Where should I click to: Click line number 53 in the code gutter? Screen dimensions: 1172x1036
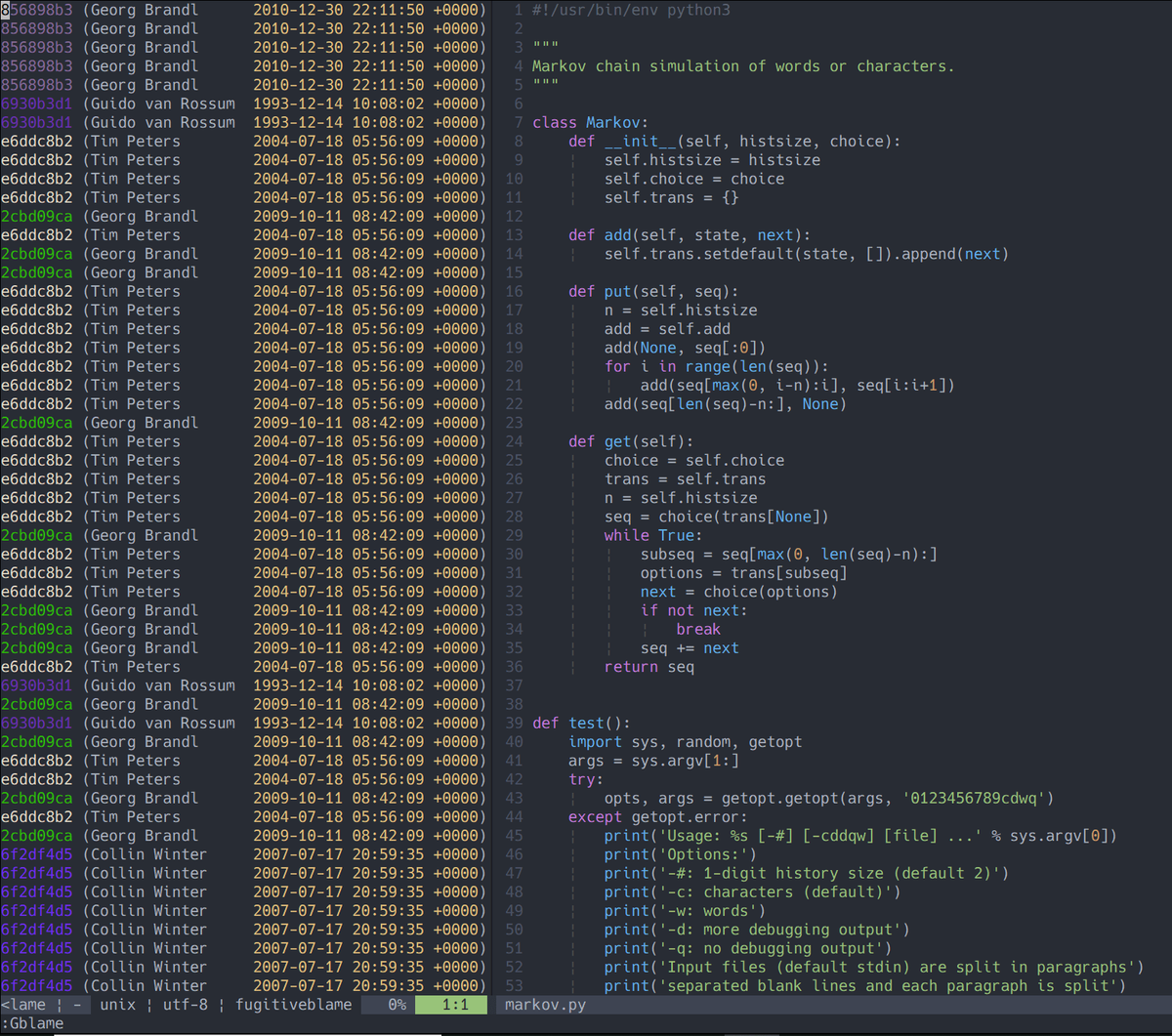click(x=514, y=986)
